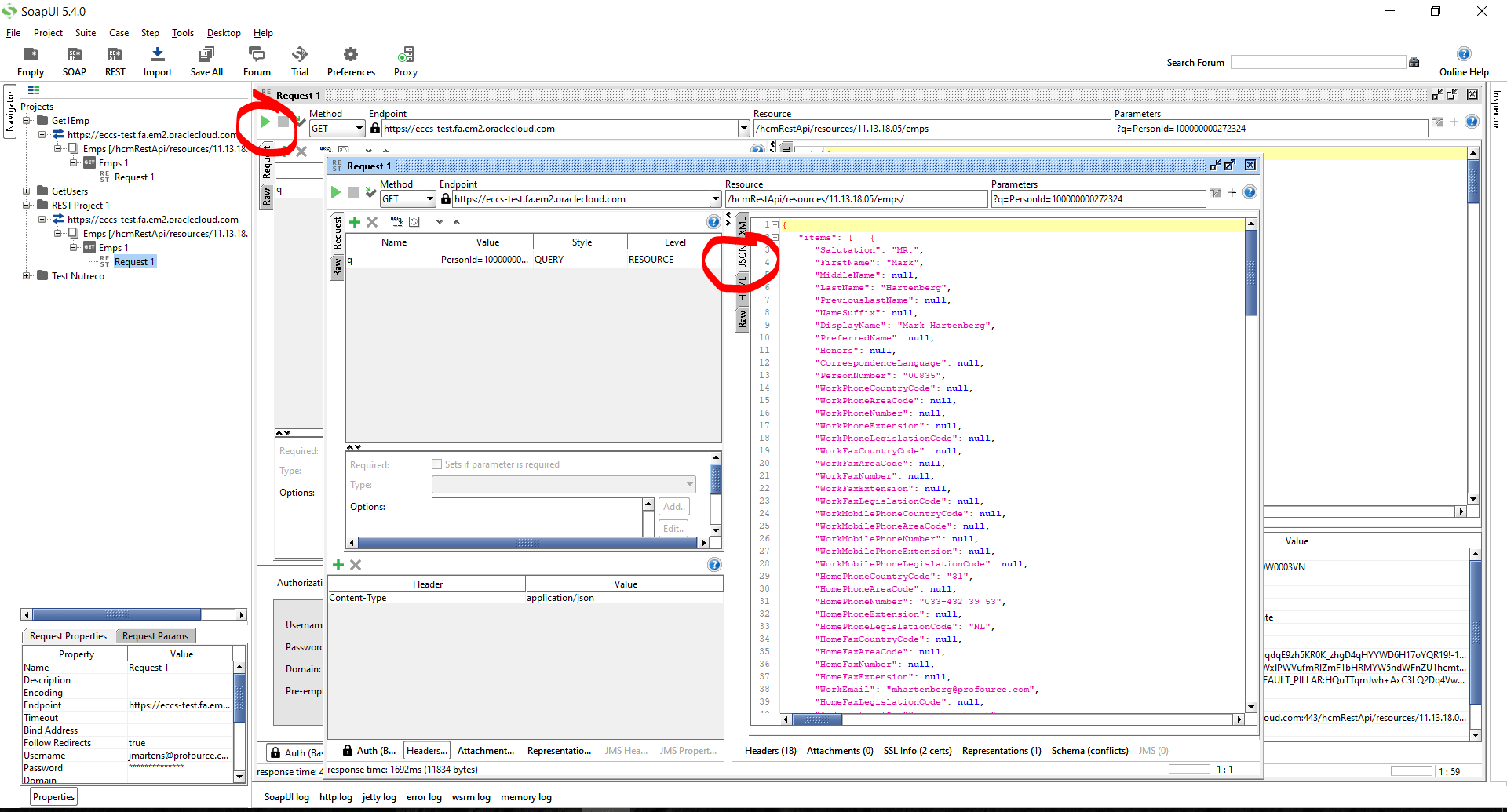Image resolution: width=1507 pixels, height=812 pixels.
Task: Submit request in the front Request 1 window
Action: pos(336,192)
